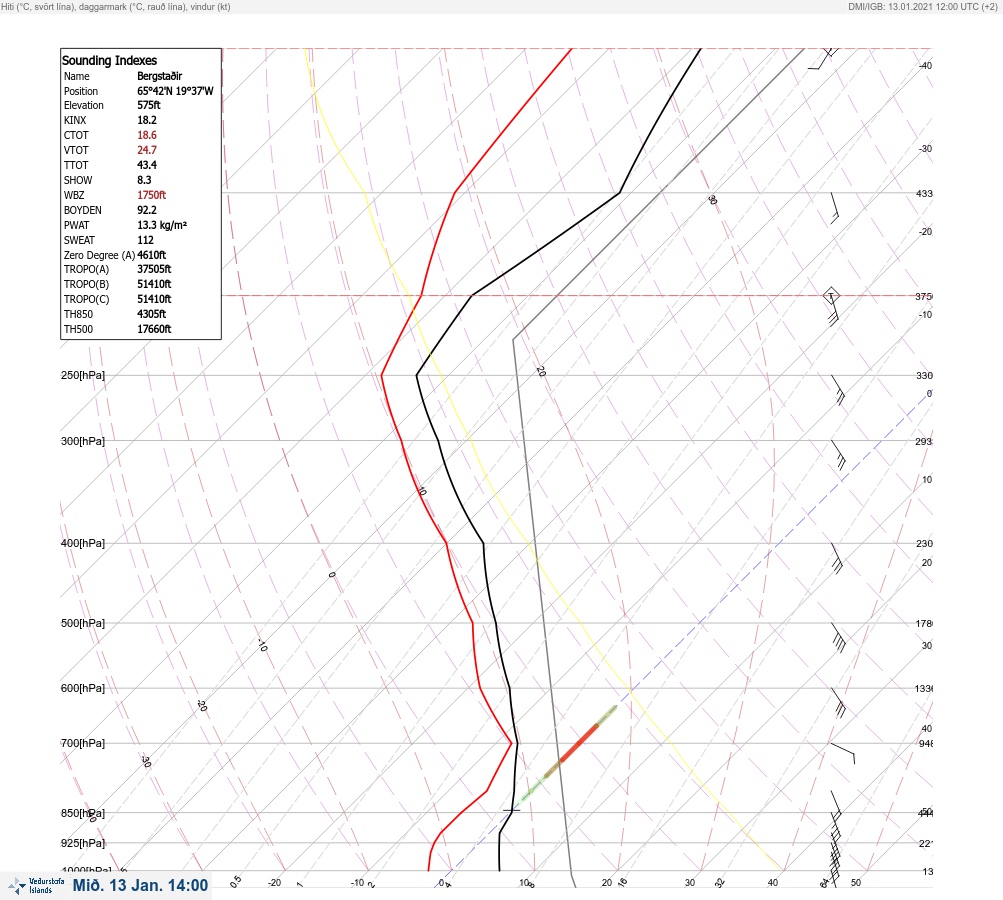Image resolution: width=1003 pixels, height=900 pixels.
Task: Click the red VTOT value 24.7
Action: (x=146, y=150)
